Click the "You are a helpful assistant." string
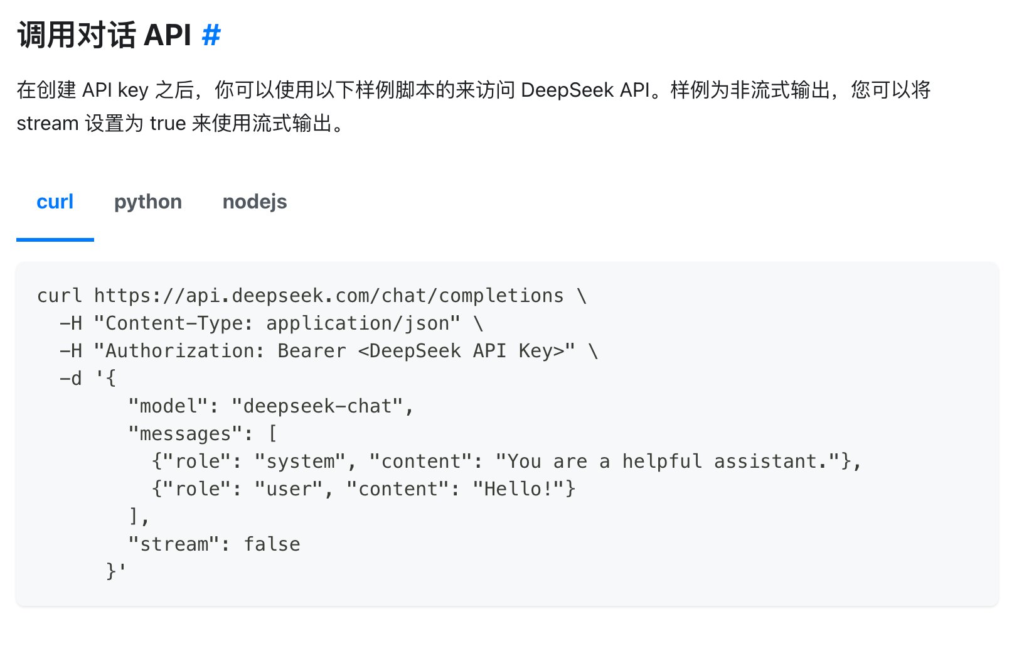This screenshot has height=653, width=1024. [667, 461]
